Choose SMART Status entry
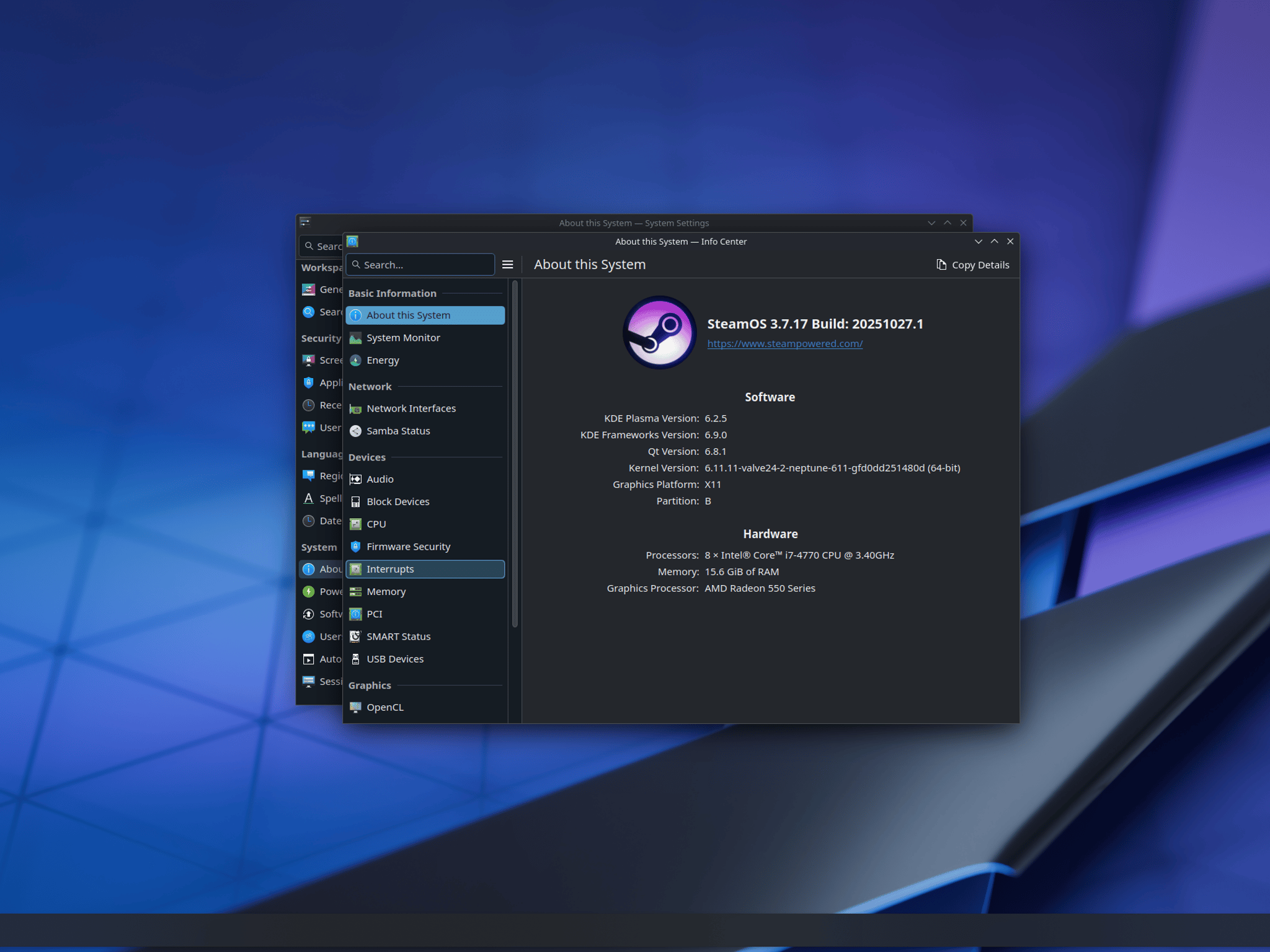Viewport: 1270px width, 952px height. [425, 637]
